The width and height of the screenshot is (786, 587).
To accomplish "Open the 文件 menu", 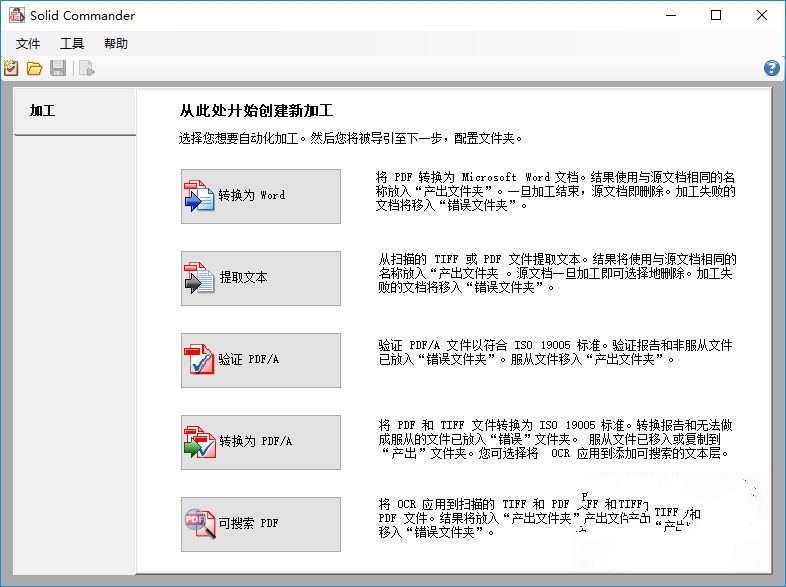I will coord(28,44).
